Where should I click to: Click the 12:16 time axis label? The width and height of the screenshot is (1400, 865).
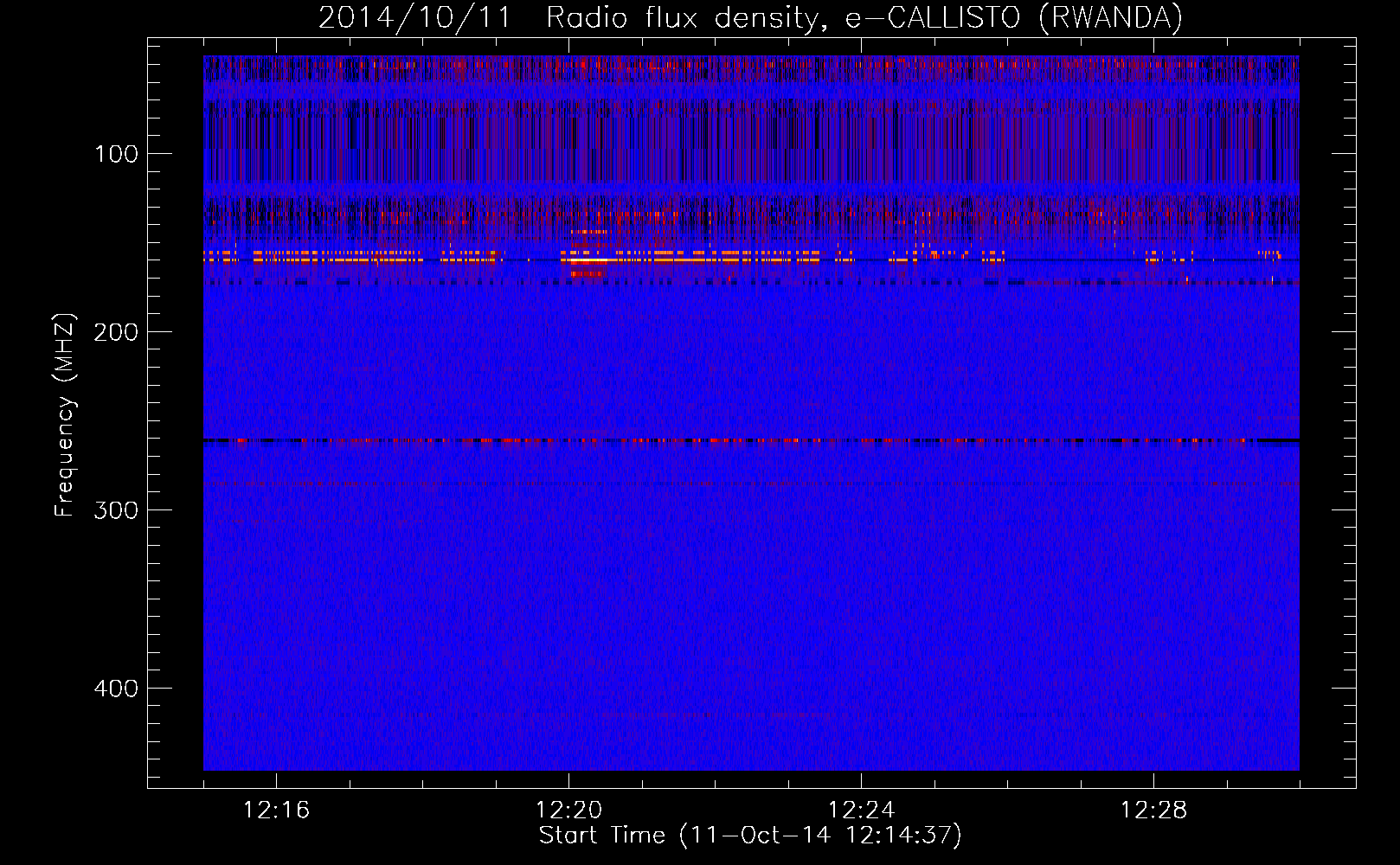point(276,810)
